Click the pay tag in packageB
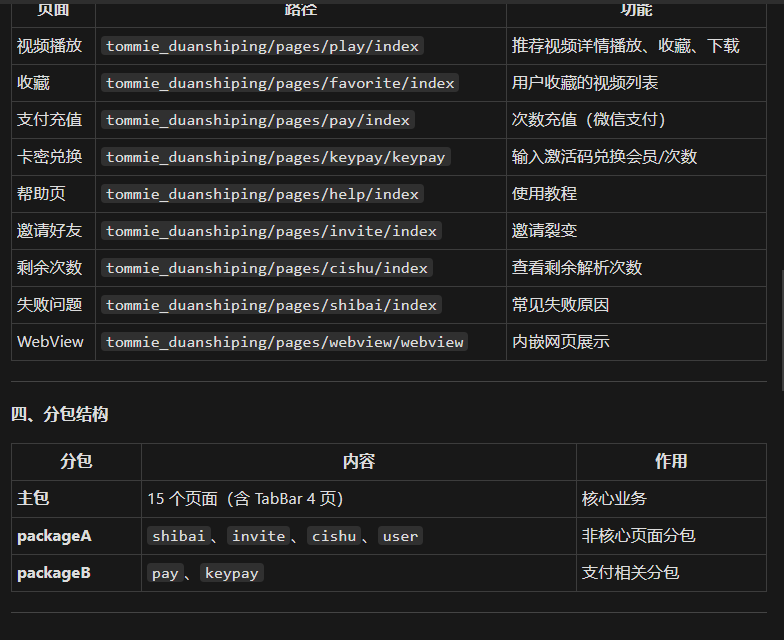This screenshot has width=784, height=640. (165, 573)
